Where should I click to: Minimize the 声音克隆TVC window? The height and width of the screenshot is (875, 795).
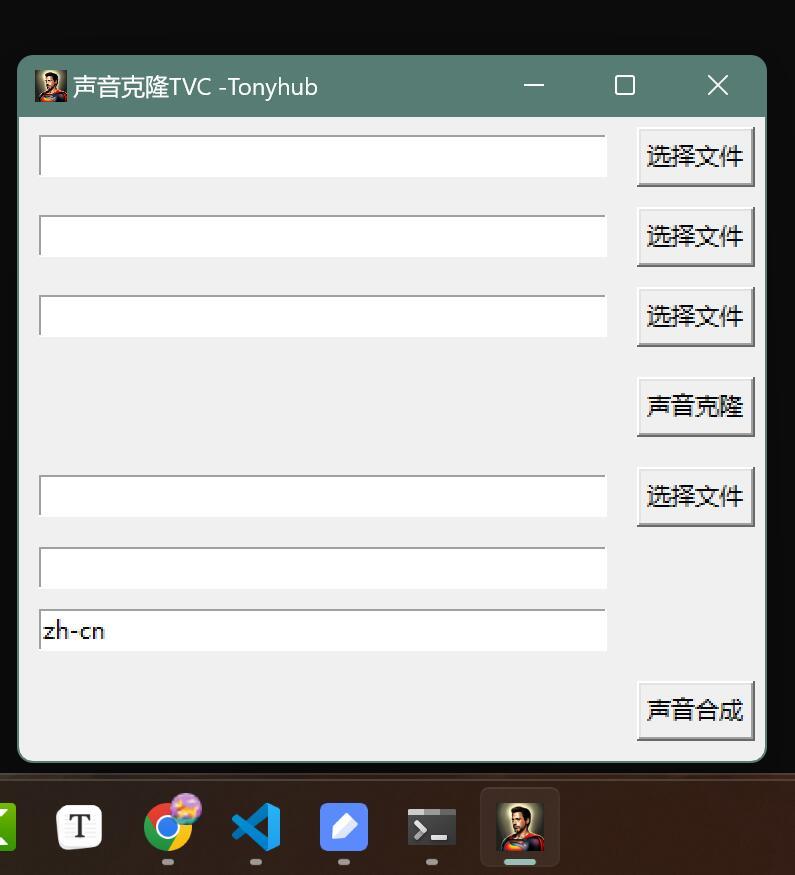pos(534,86)
